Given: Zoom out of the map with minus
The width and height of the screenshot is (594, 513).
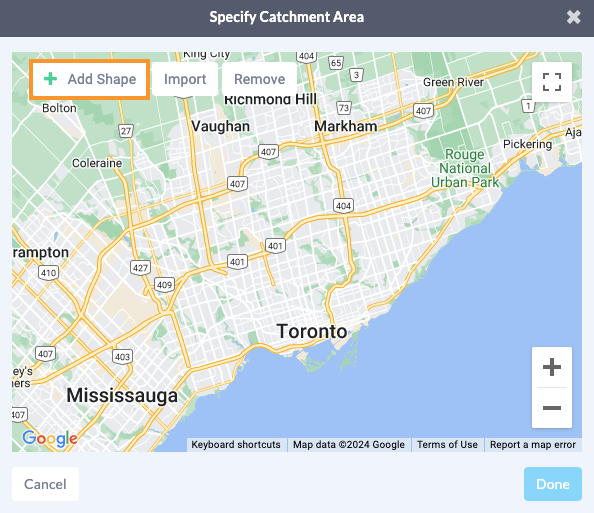Looking at the screenshot, I should [x=552, y=408].
